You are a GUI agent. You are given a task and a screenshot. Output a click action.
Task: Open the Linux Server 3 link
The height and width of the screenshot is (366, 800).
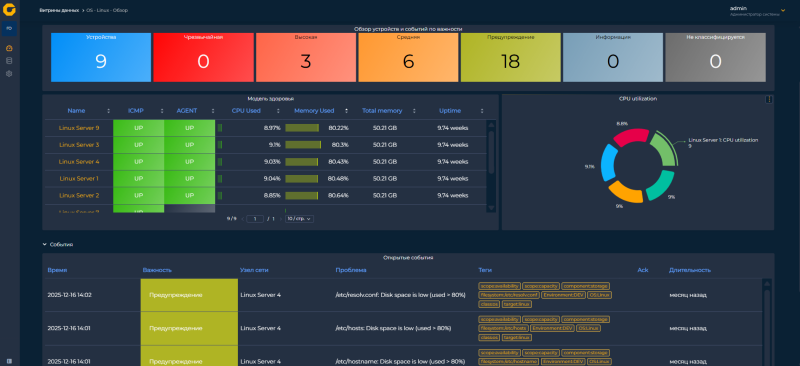pyautogui.click(x=79, y=145)
